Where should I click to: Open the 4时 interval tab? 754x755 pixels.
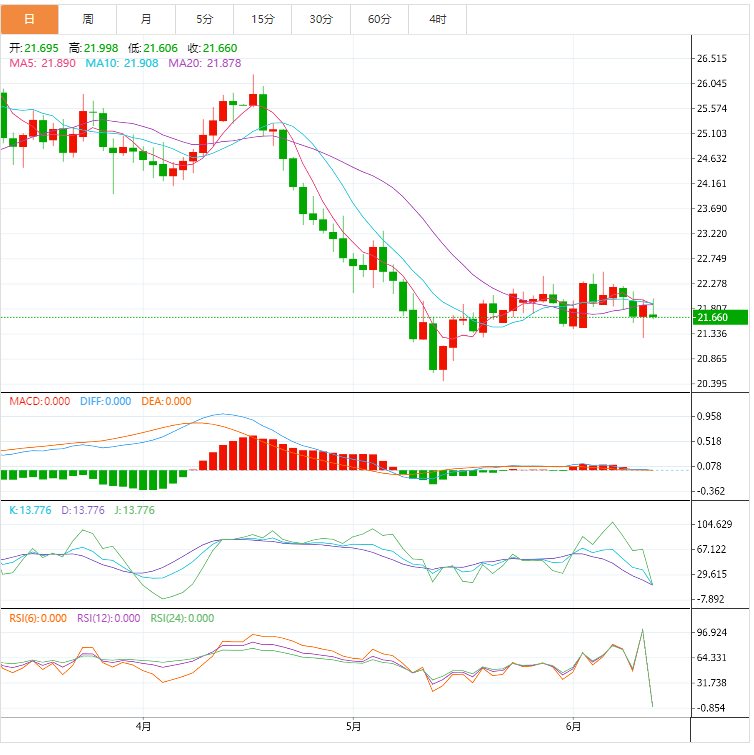click(438, 19)
